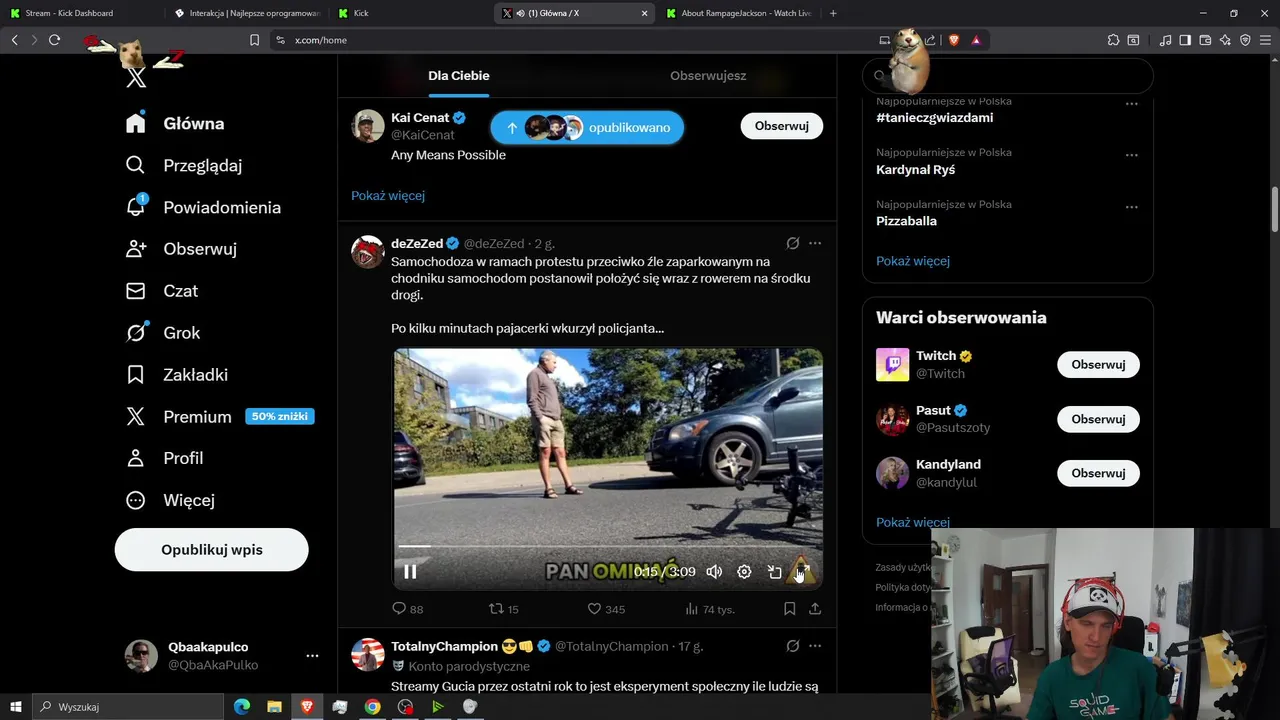
Task: Open Brave Wallet icon
Action: [x=1205, y=40]
